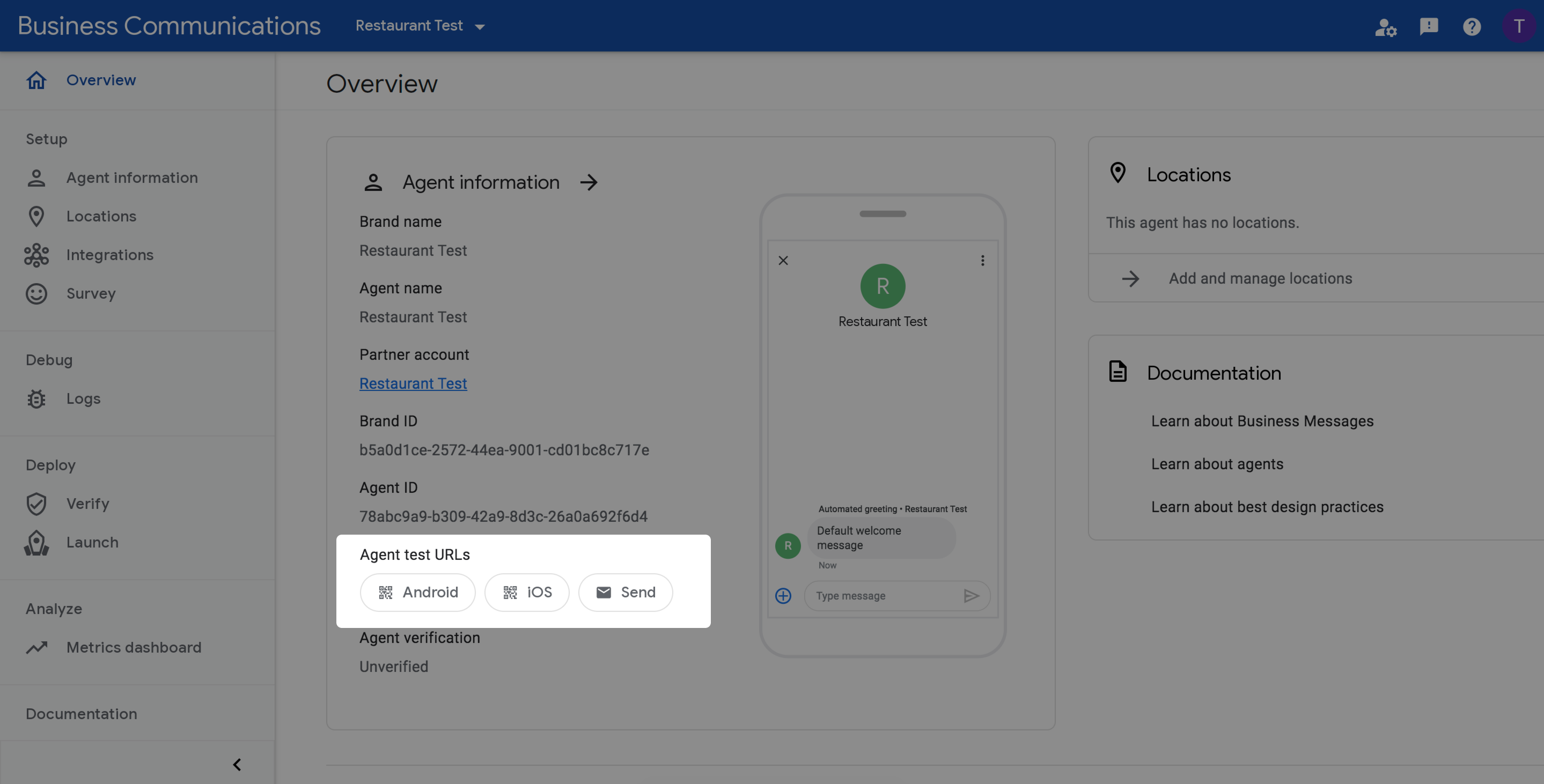
Task: Click the Restaurant Test partner account link
Action: [x=413, y=383]
